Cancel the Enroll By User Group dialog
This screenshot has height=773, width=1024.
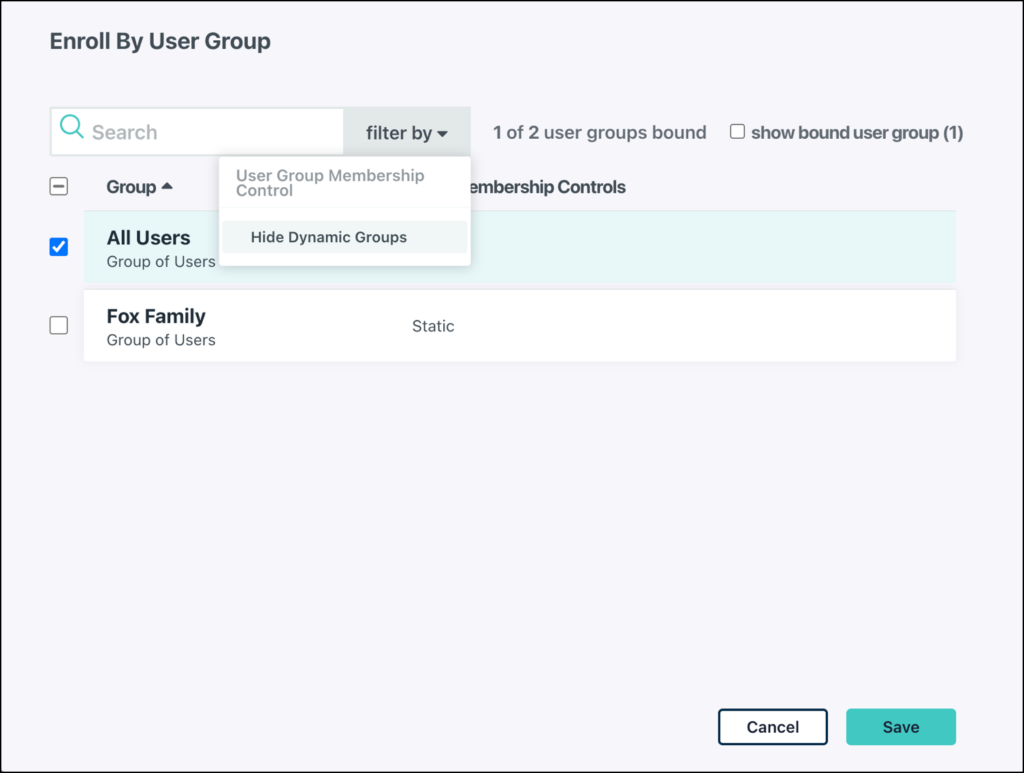click(x=772, y=727)
